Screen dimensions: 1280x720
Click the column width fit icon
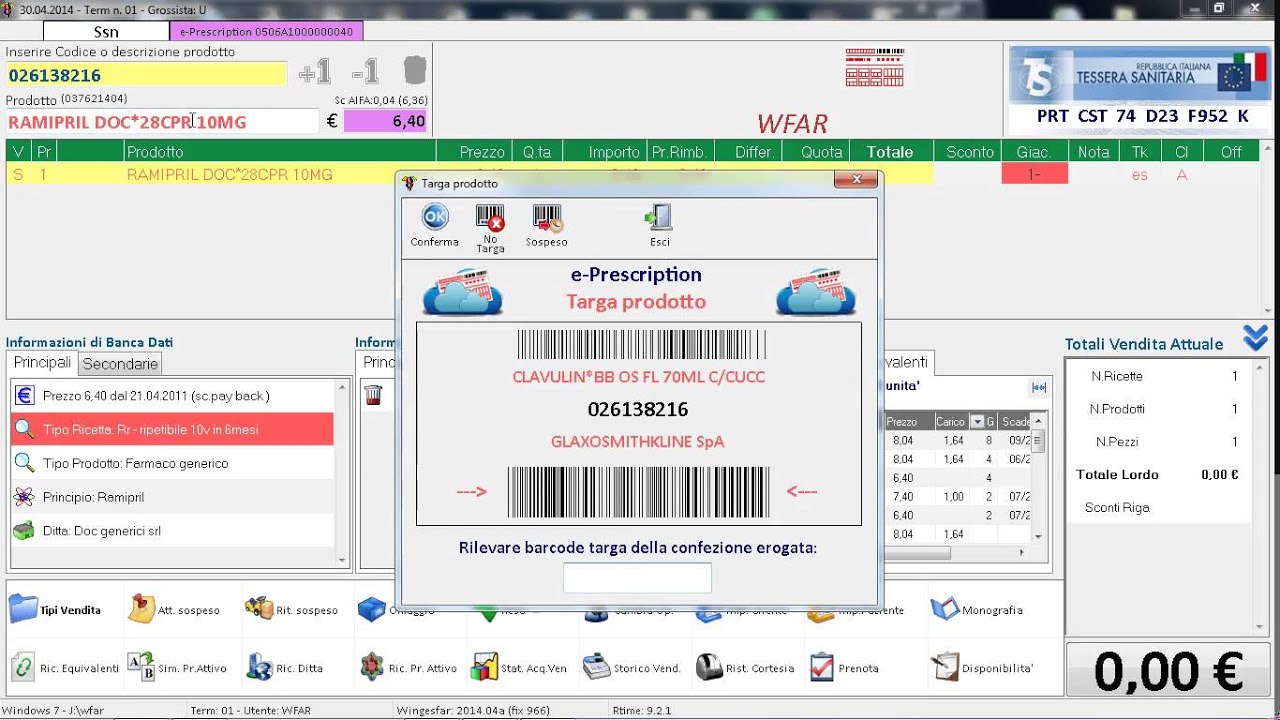coord(1038,388)
